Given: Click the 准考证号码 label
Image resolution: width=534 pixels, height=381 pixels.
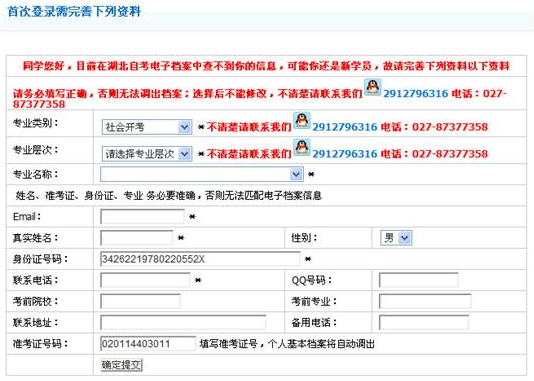Looking at the screenshot, I should coord(40,344).
